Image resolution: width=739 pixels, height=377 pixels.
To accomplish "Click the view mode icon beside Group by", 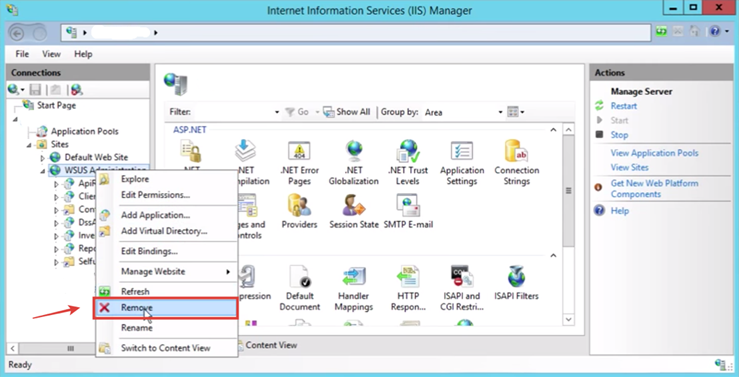I will click(x=513, y=112).
